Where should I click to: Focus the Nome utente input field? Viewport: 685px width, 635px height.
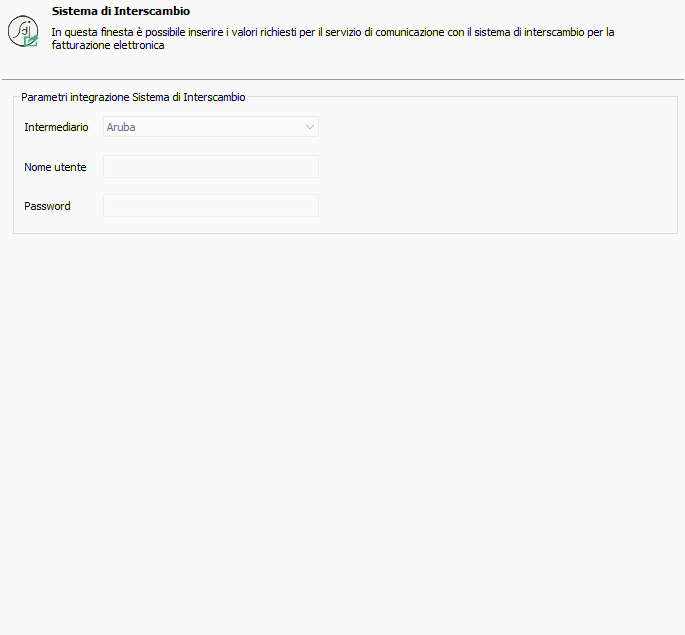point(211,166)
